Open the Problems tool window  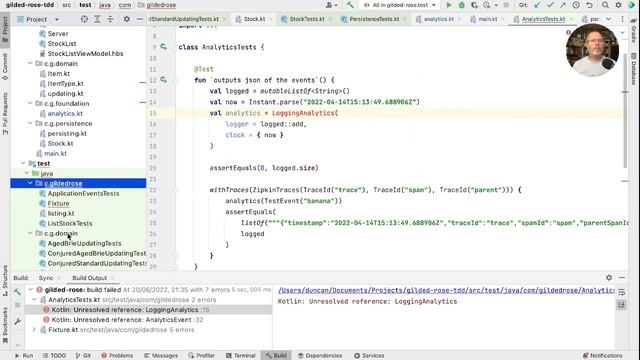[117, 356]
